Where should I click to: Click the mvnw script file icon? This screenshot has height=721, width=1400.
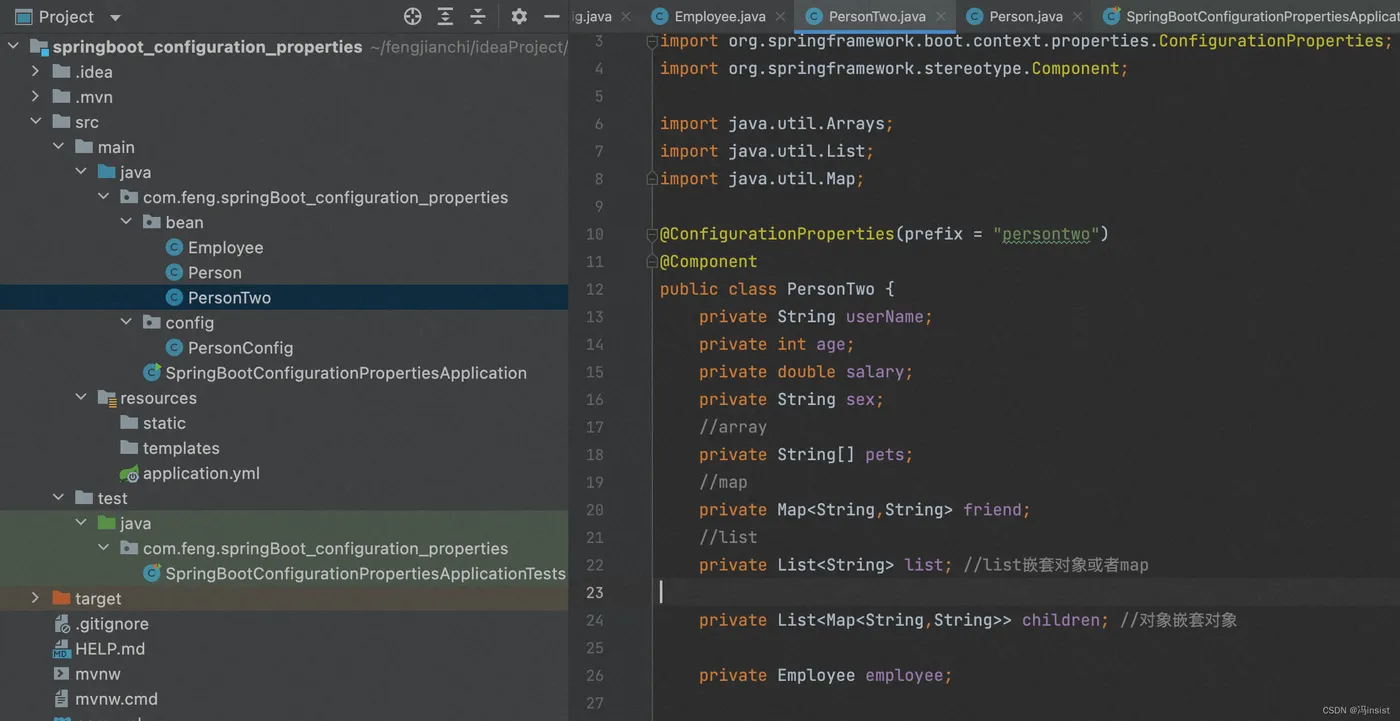click(x=61, y=674)
